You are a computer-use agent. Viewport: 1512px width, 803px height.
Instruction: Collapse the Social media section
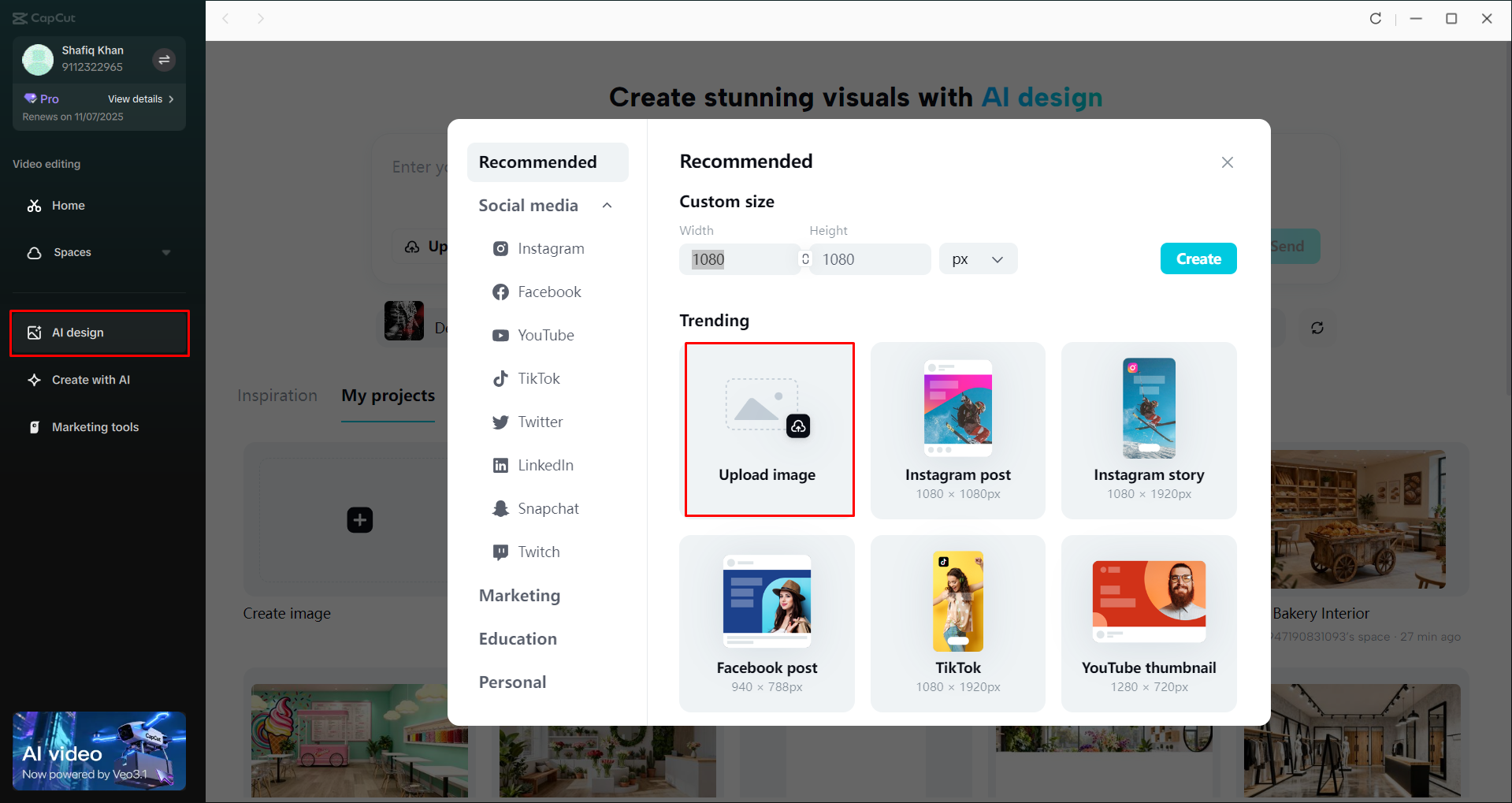pyautogui.click(x=607, y=205)
